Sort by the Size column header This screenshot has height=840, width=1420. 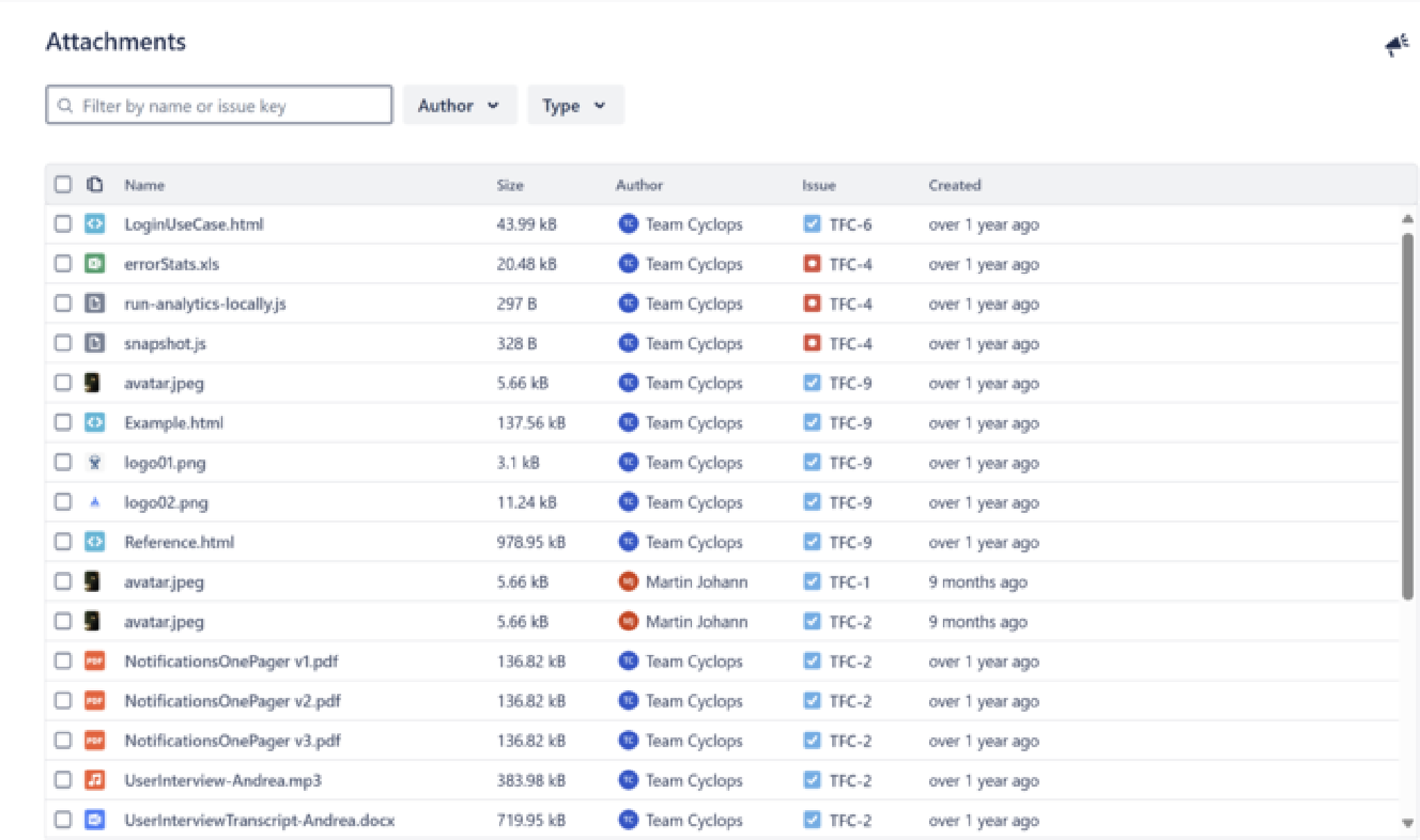pos(510,185)
